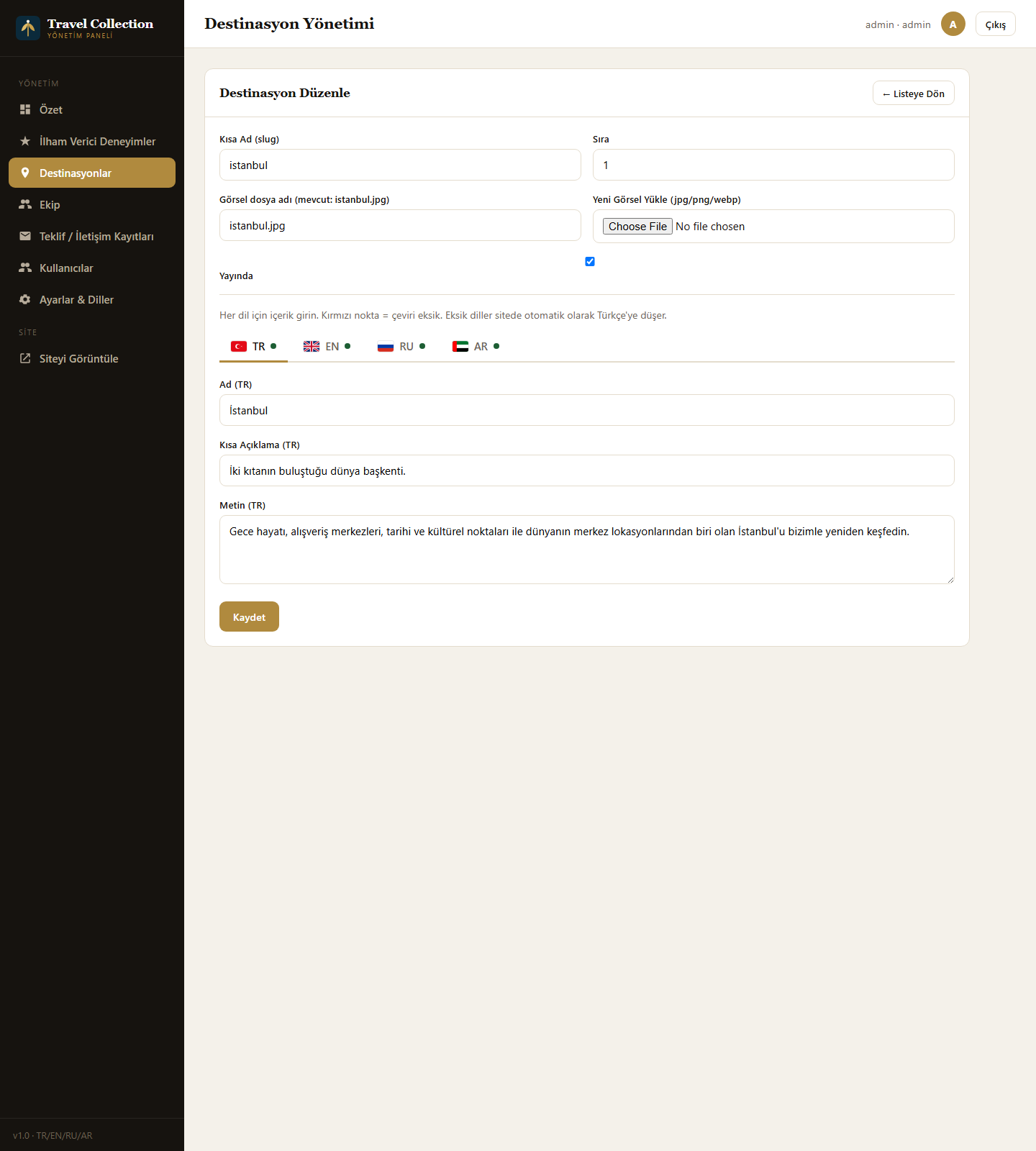Click the Metin textarea resize handle

point(950,579)
